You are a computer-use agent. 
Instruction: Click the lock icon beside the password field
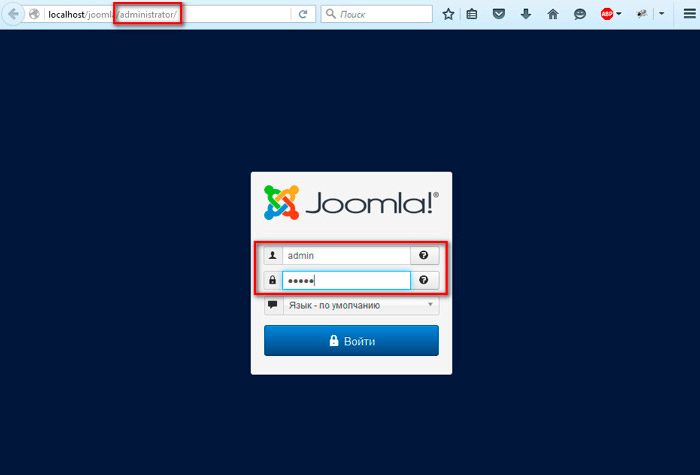(273, 280)
